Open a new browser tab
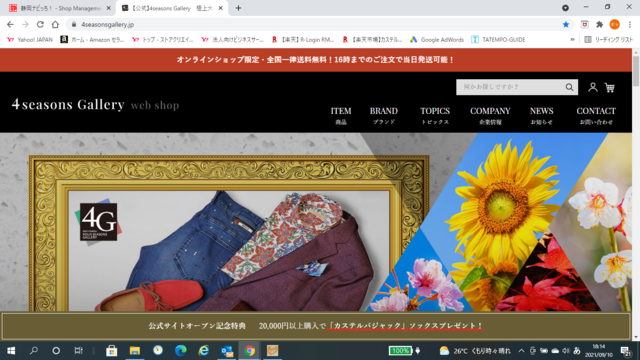 pos(238,8)
